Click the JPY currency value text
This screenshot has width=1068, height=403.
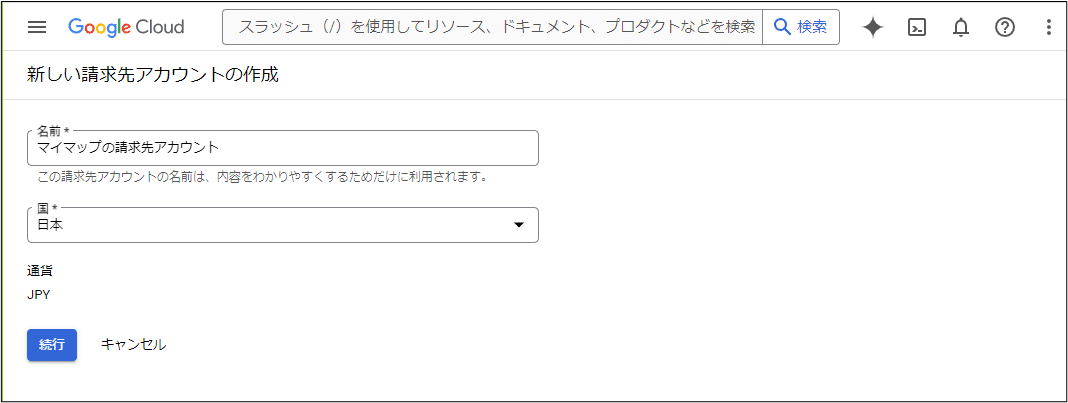(39, 295)
